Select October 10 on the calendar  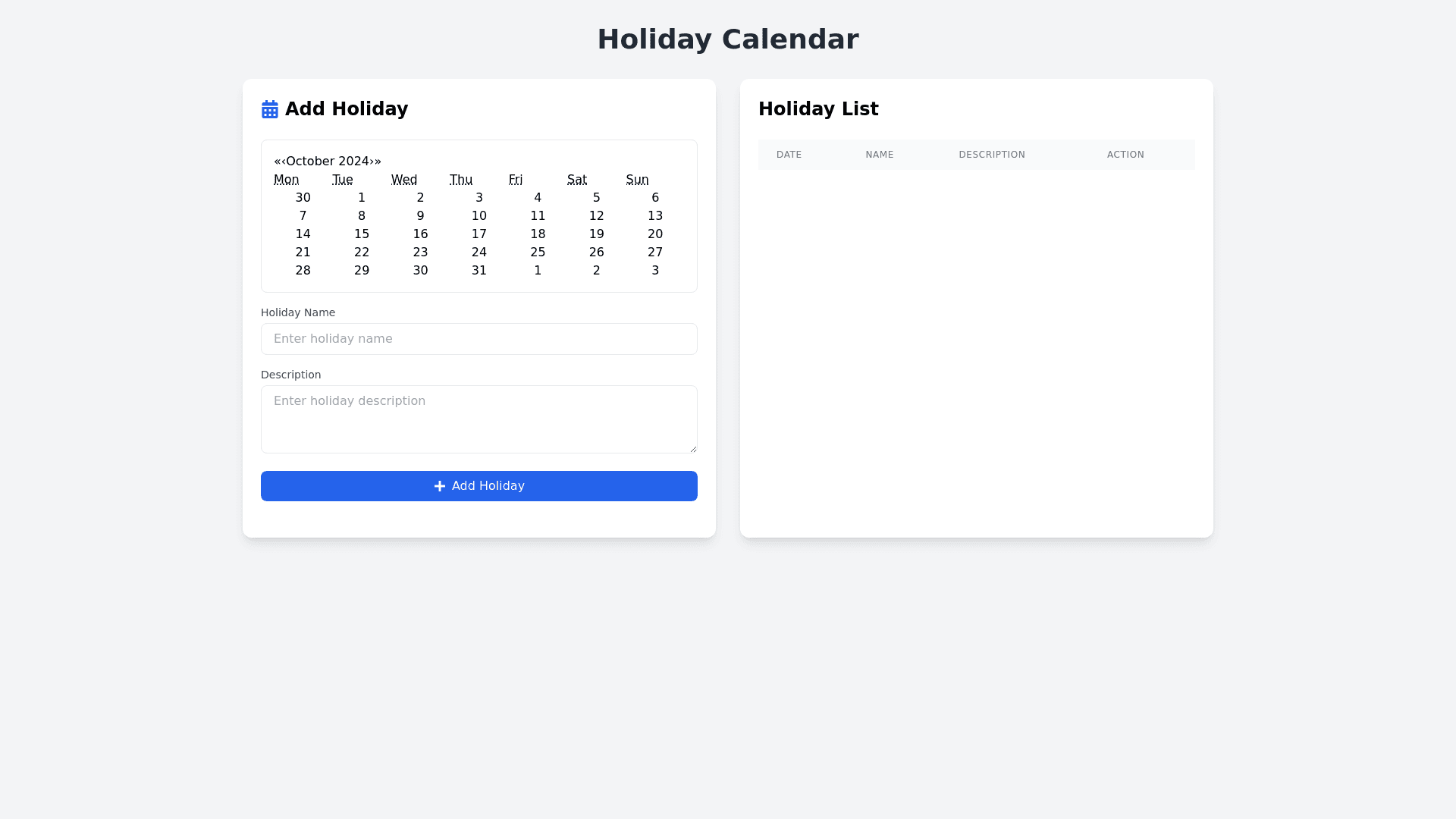[x=479, y=216]
